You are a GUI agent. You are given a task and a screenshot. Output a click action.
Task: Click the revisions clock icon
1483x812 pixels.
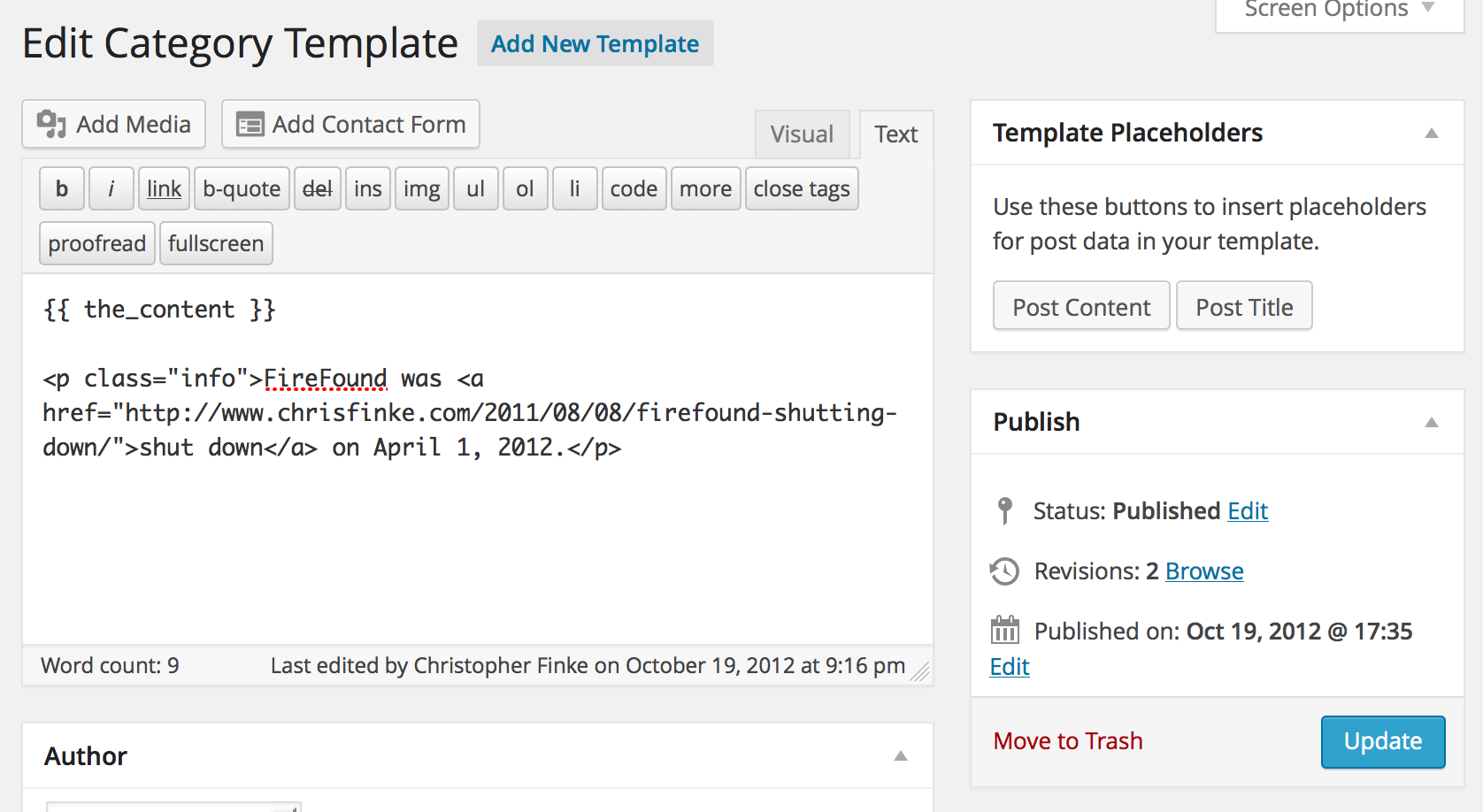tap(1004, 571)
